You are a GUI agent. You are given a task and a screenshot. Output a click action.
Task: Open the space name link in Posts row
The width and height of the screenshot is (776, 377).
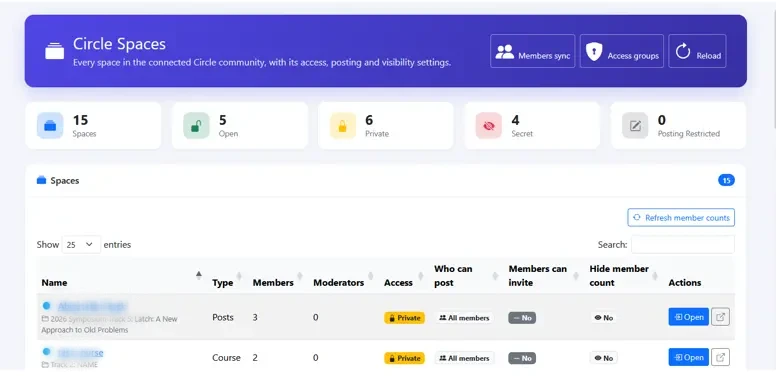click(x=92, y=306)
